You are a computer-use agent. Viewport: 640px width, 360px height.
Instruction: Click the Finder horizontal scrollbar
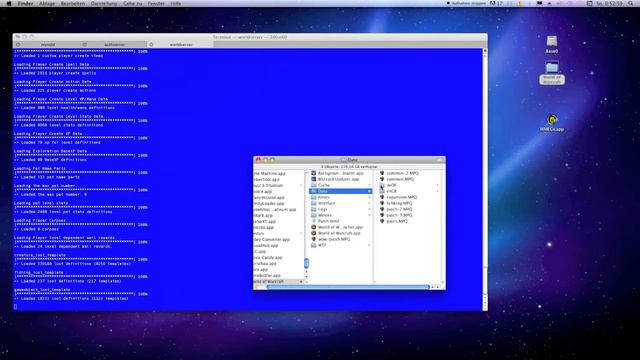[x=348, y=287]
